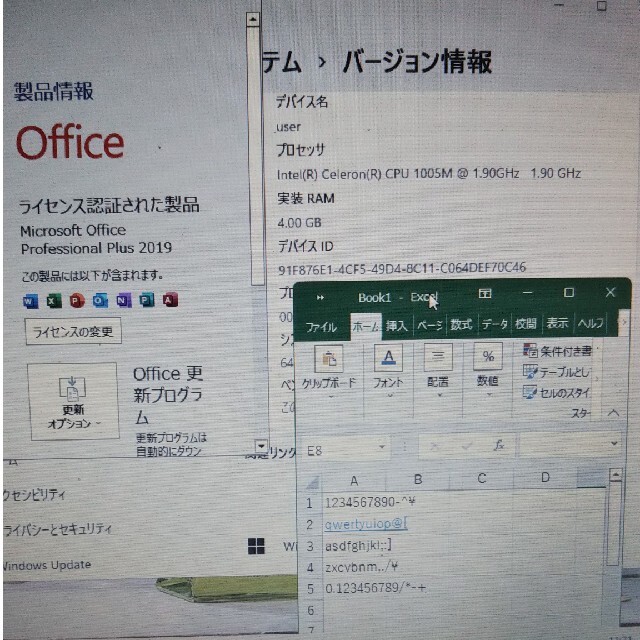
Task: Click the Office panel scrollbar down arrow
Action: 261,445
